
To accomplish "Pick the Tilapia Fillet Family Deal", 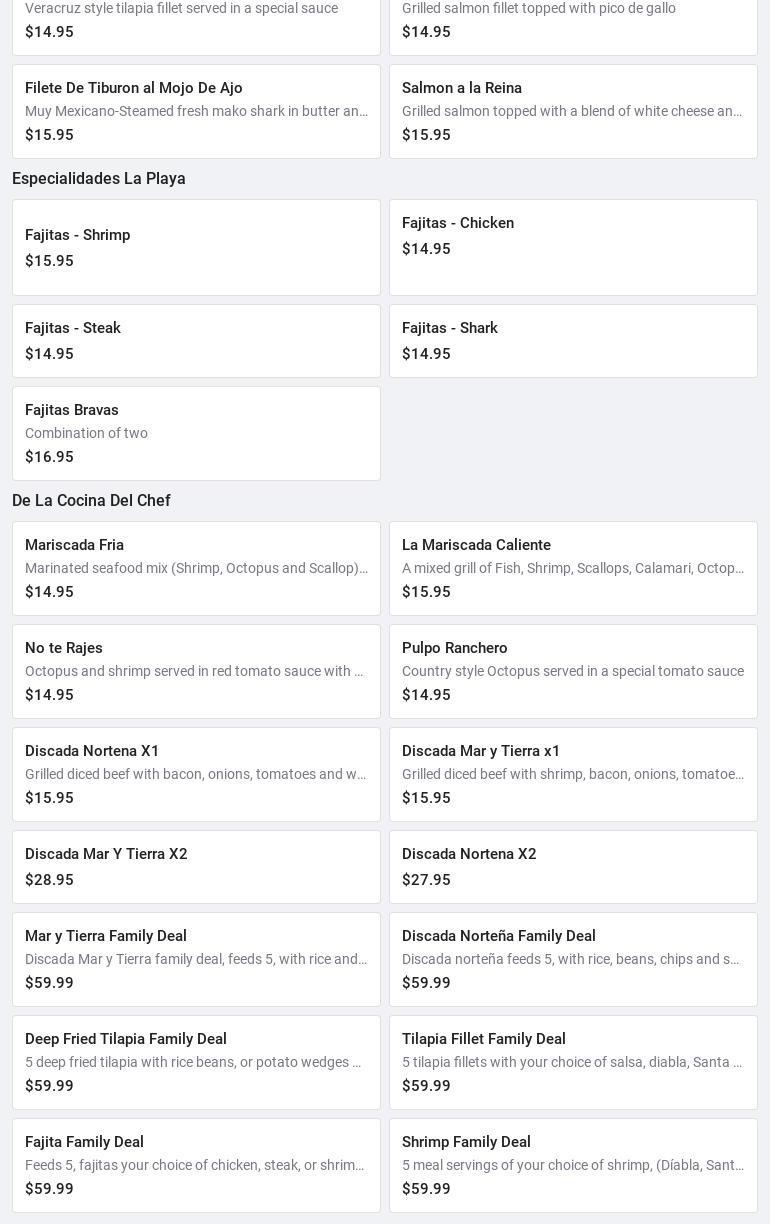I will 573,1062.
